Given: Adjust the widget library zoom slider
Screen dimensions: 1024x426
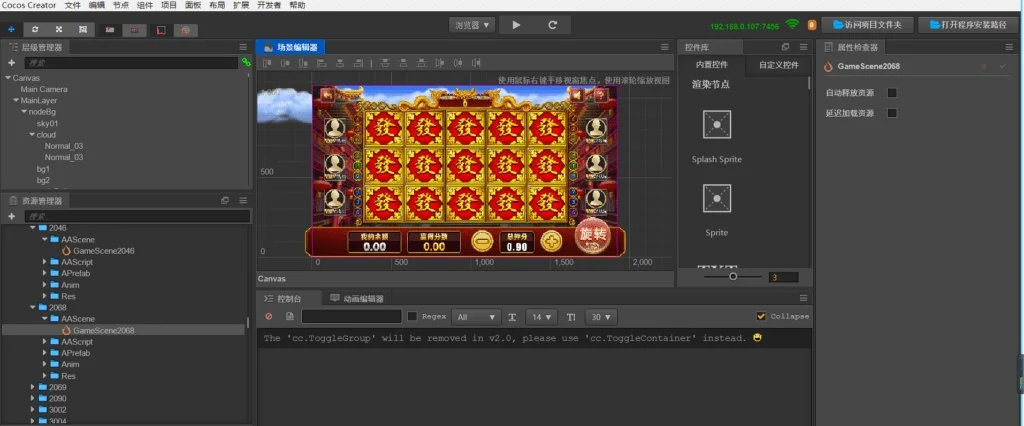Looking at the screenshot, I should [x=733, y=276].
